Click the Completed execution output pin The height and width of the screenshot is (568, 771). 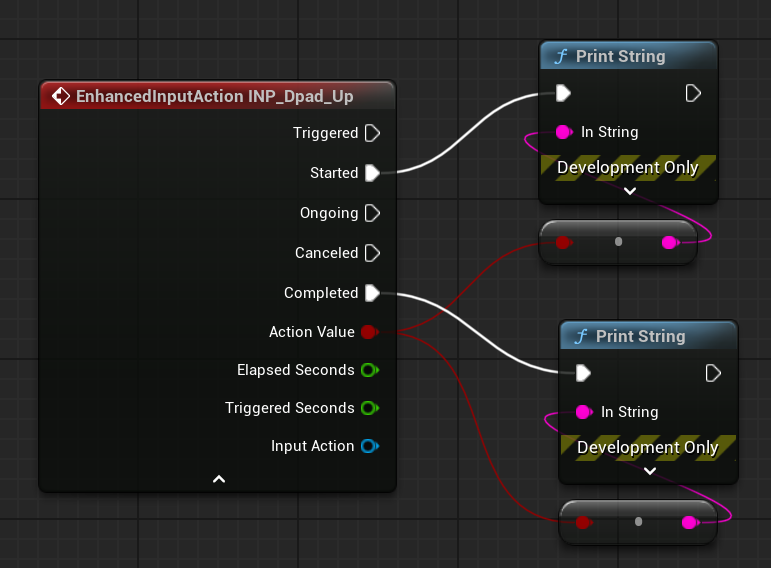tap(372, 293)
